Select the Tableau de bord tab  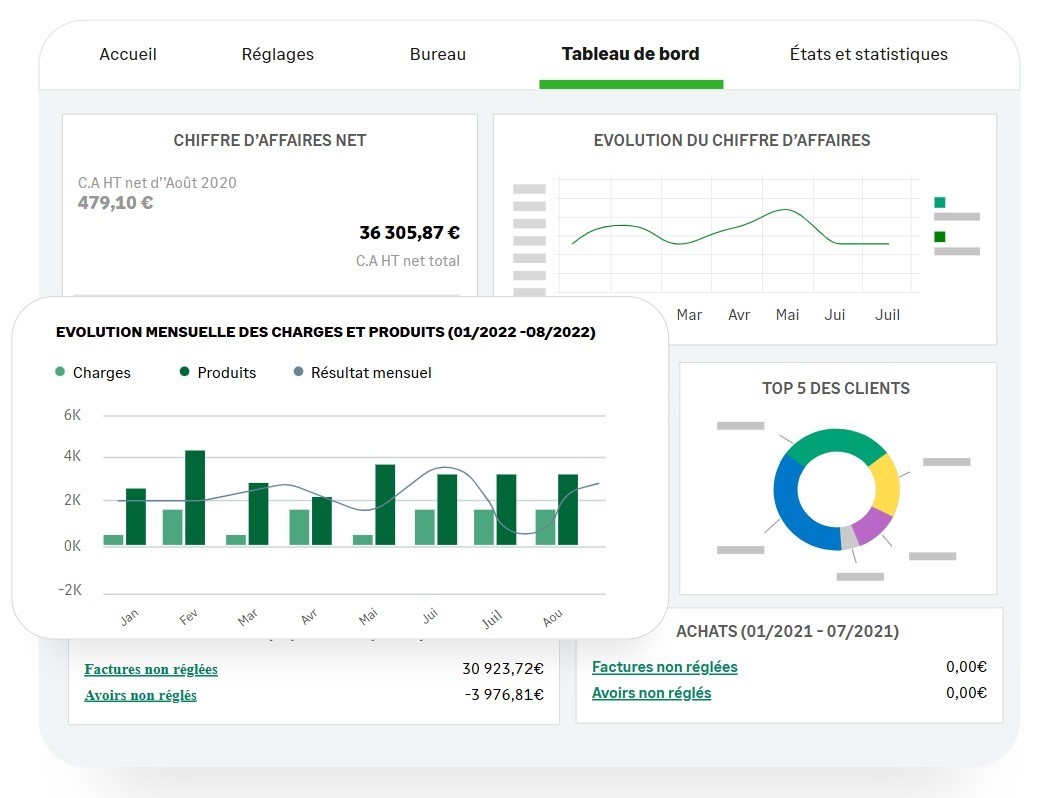point(630,54)
